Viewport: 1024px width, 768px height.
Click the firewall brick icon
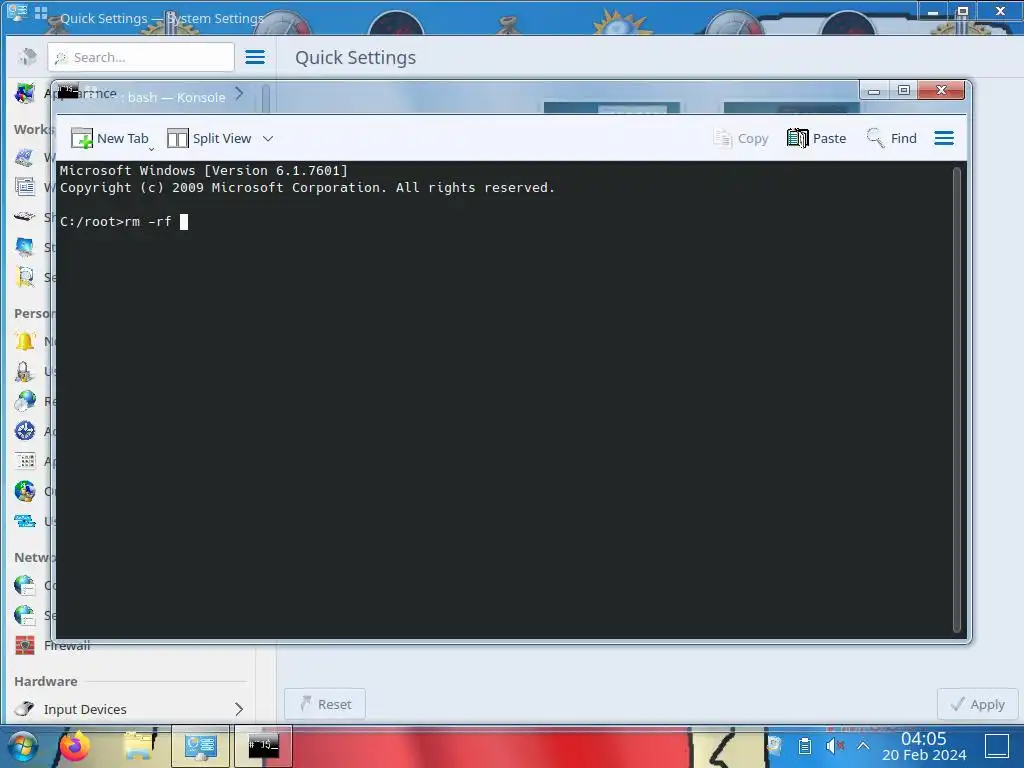point(25,645)
